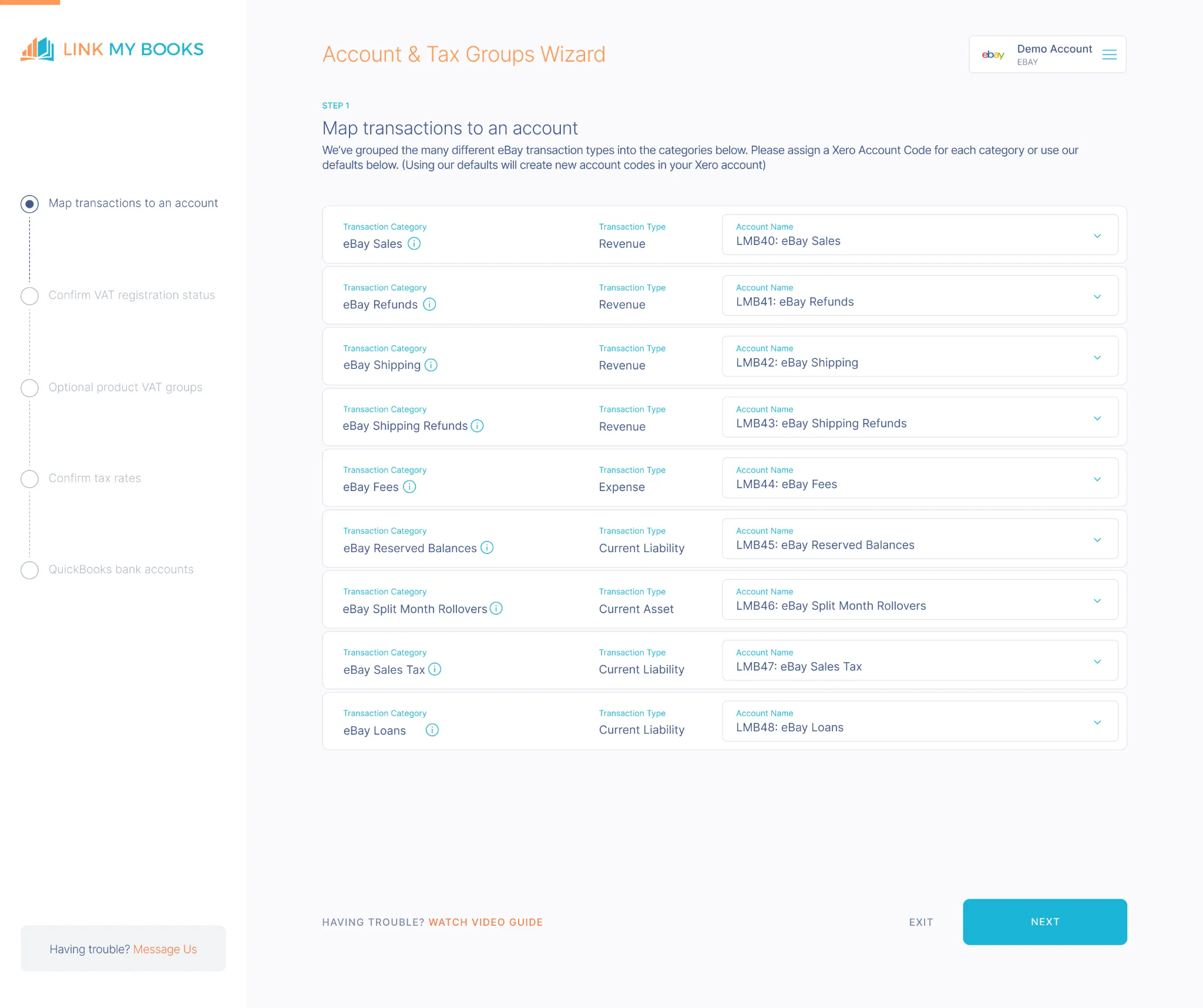This screenshot has height=1008, width=1203.
Task: Click the info icon beside eBay Sales Tax
Action: 435,669
